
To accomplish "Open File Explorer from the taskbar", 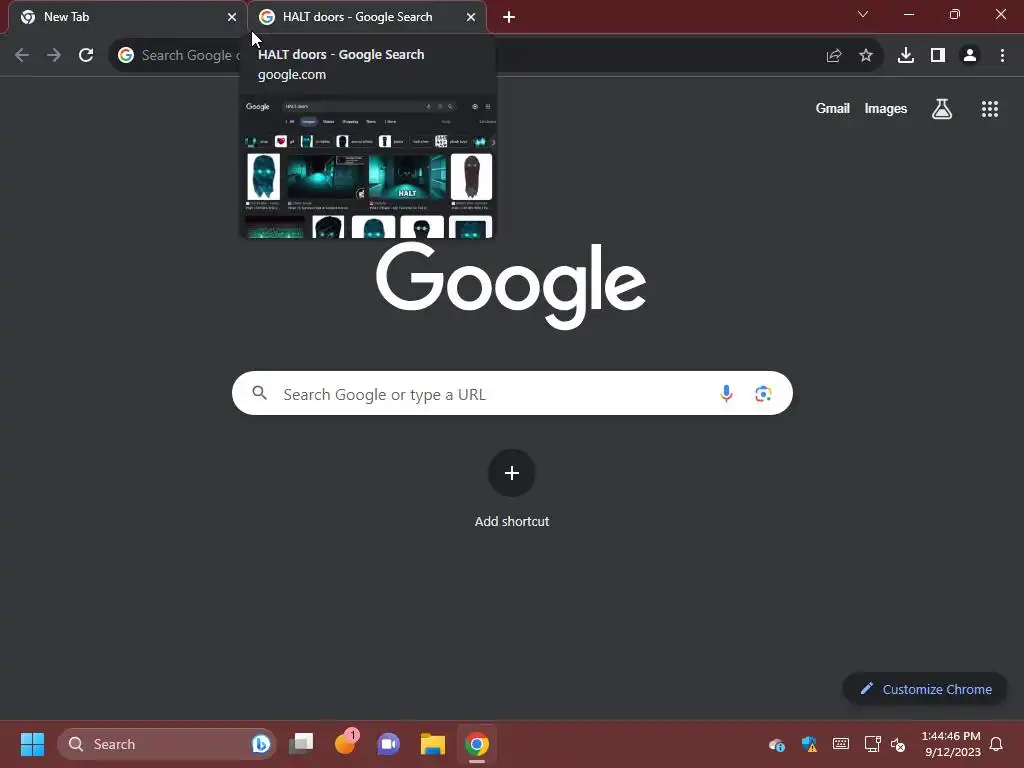I will (x=432, y=744).
